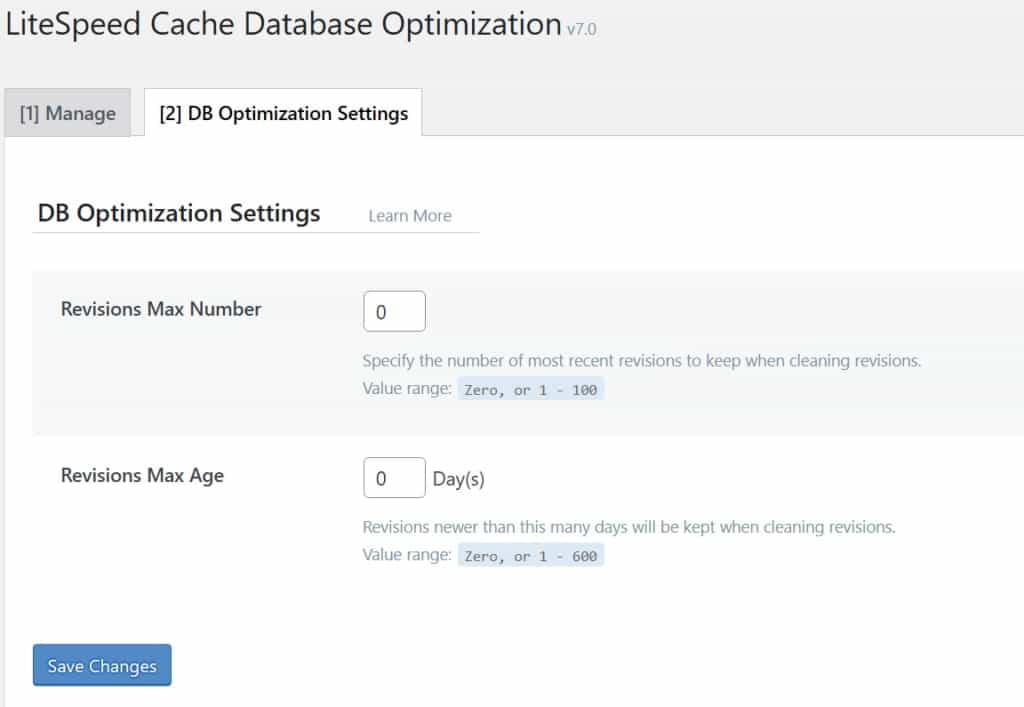This screenshot has height=707, width=1024.
Task: Click the Revisions Max Age label
Action: tap(142, 475)
